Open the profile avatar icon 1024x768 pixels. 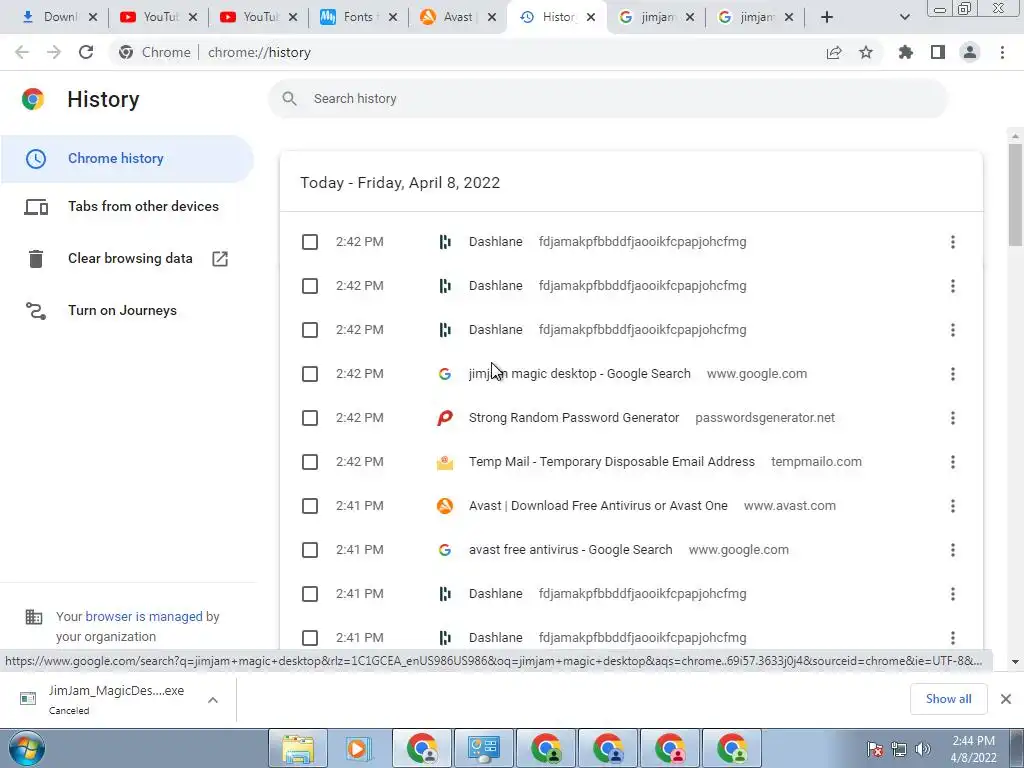click(x=970, y=52)
